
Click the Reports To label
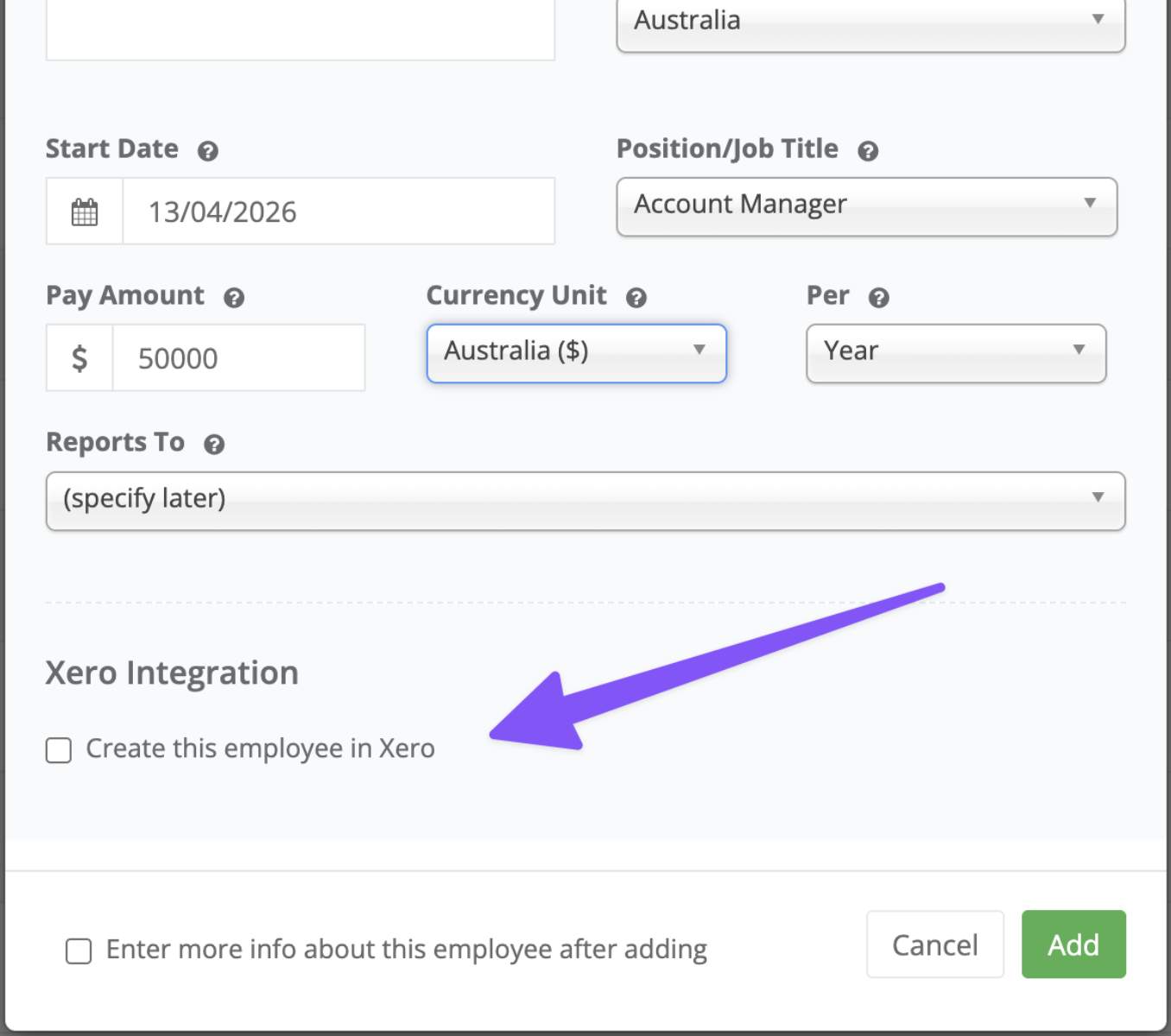[115, 442]
